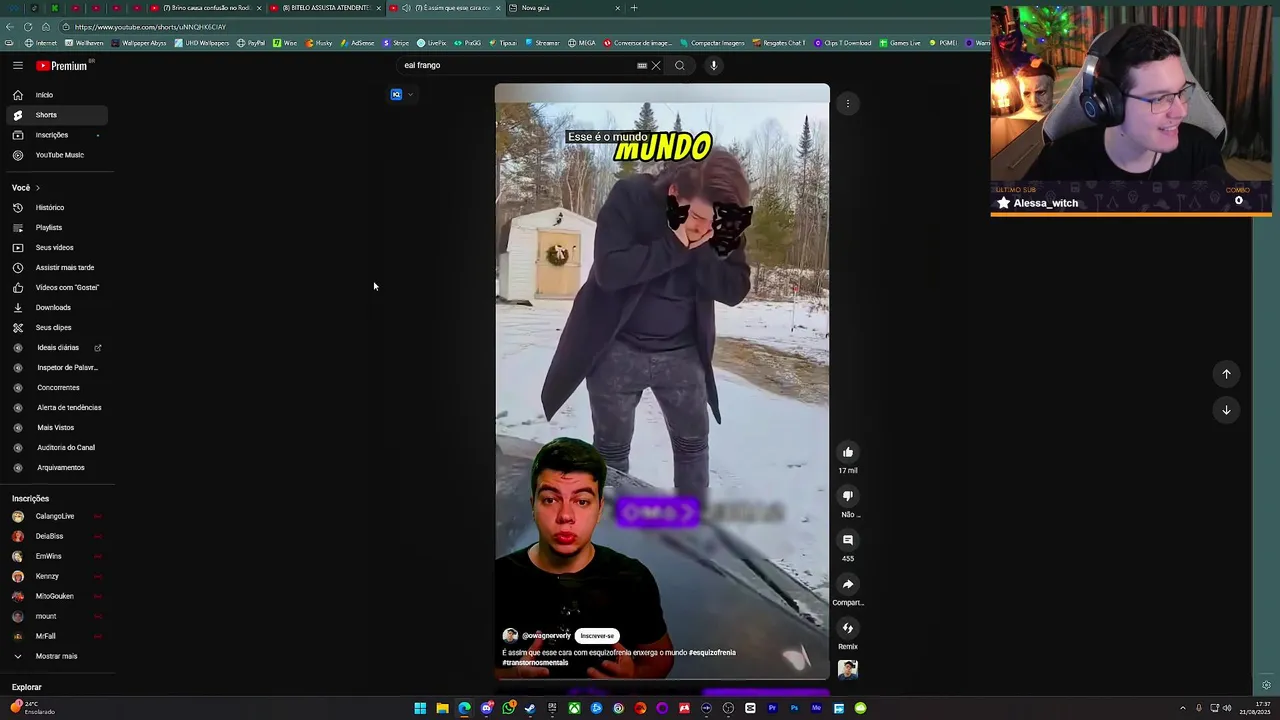The image size is (1280, 720).
Task: Open a new browser tab with plus
Action: [634, 8]
